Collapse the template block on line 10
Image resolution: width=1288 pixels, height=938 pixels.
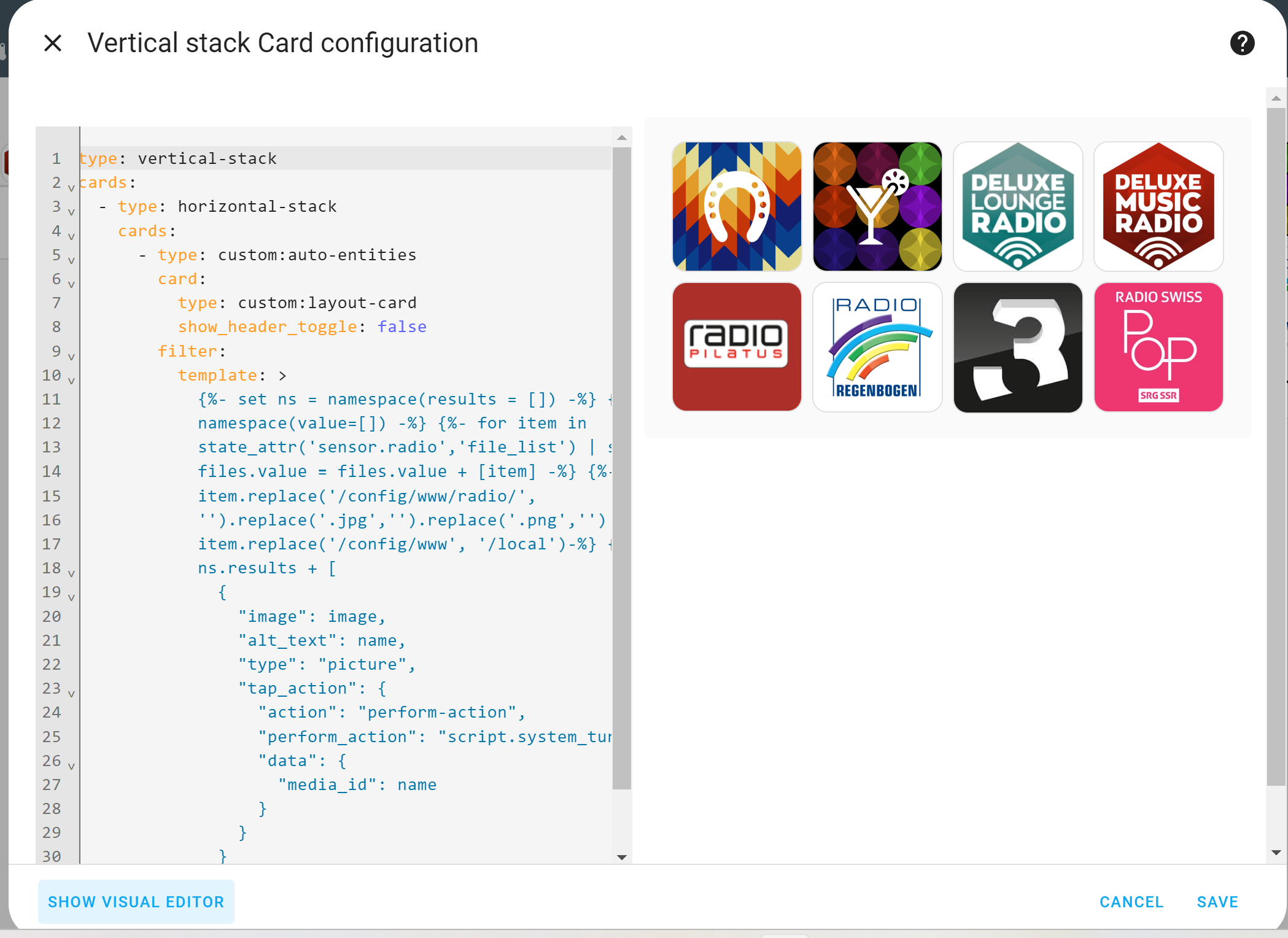point(71,380)
